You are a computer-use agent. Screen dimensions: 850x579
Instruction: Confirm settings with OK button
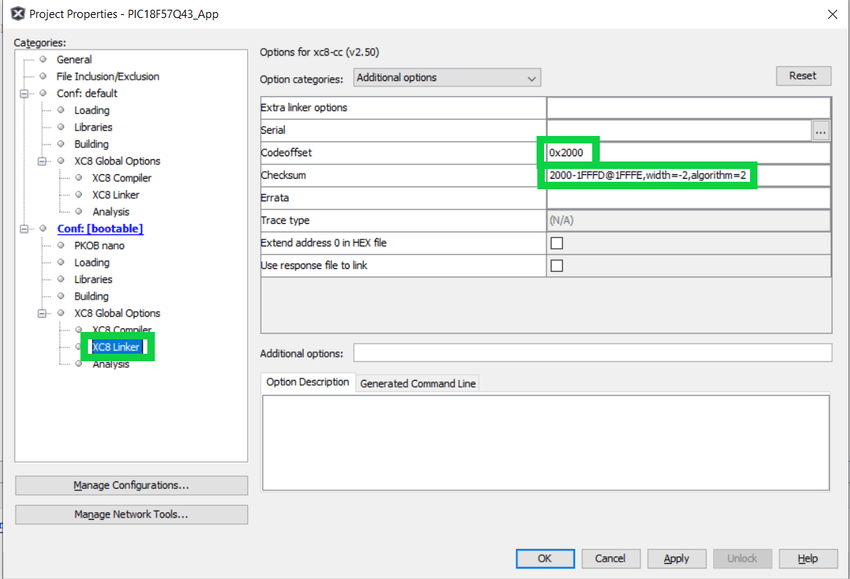click(x=544, y=559)
